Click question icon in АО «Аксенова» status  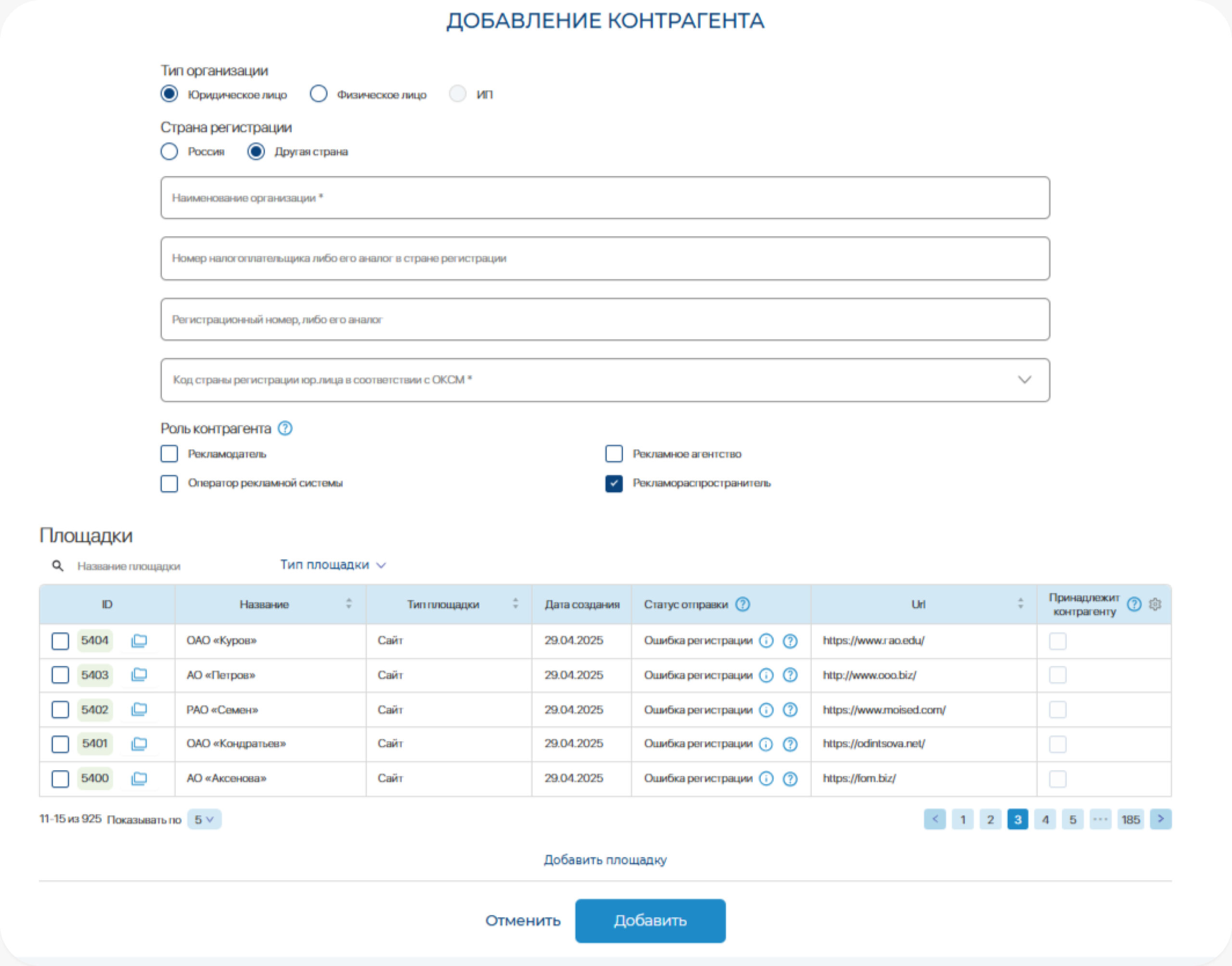tap(790, 779)
